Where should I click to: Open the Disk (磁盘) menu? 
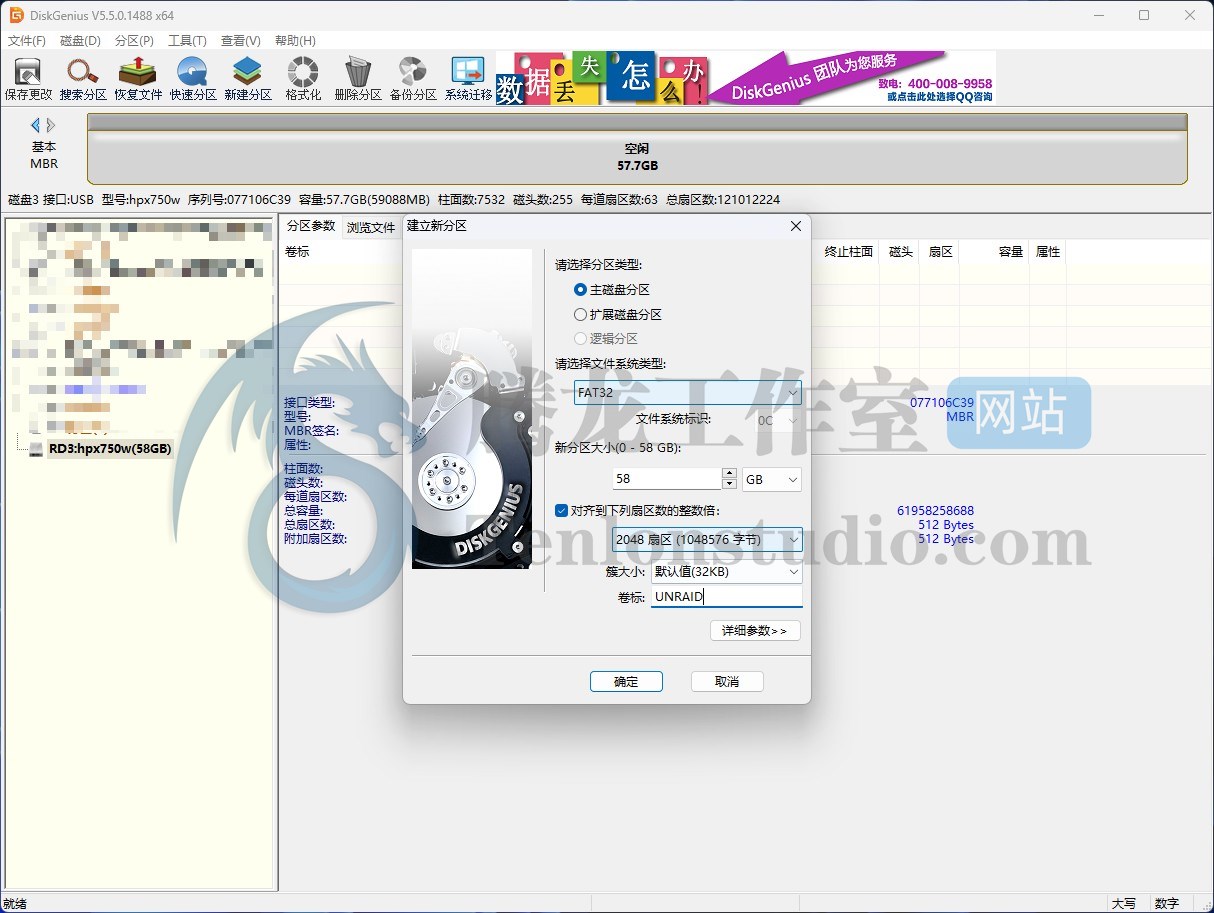80,41
